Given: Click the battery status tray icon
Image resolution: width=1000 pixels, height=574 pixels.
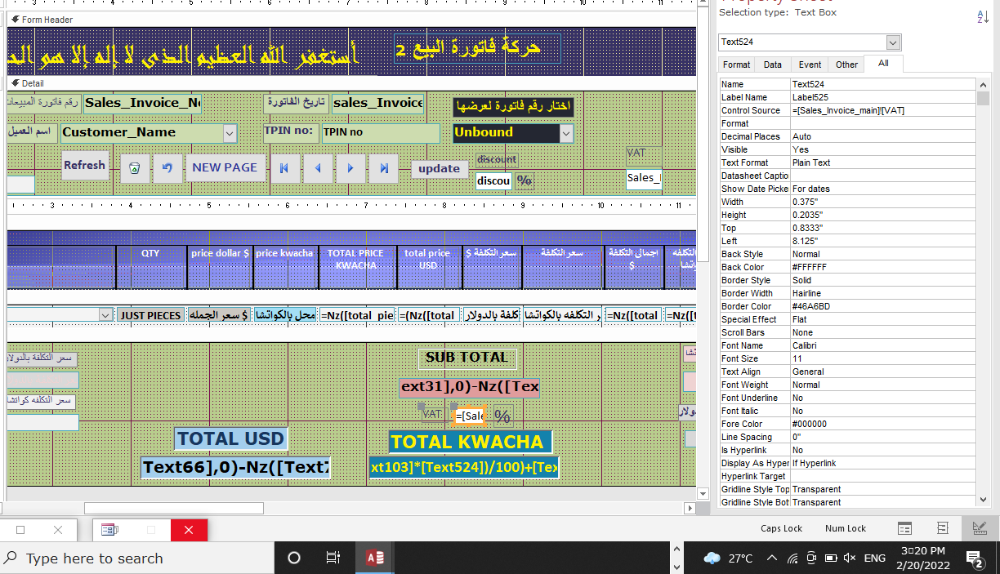Looking at the screenshot, I should click(x=831, y=559).
